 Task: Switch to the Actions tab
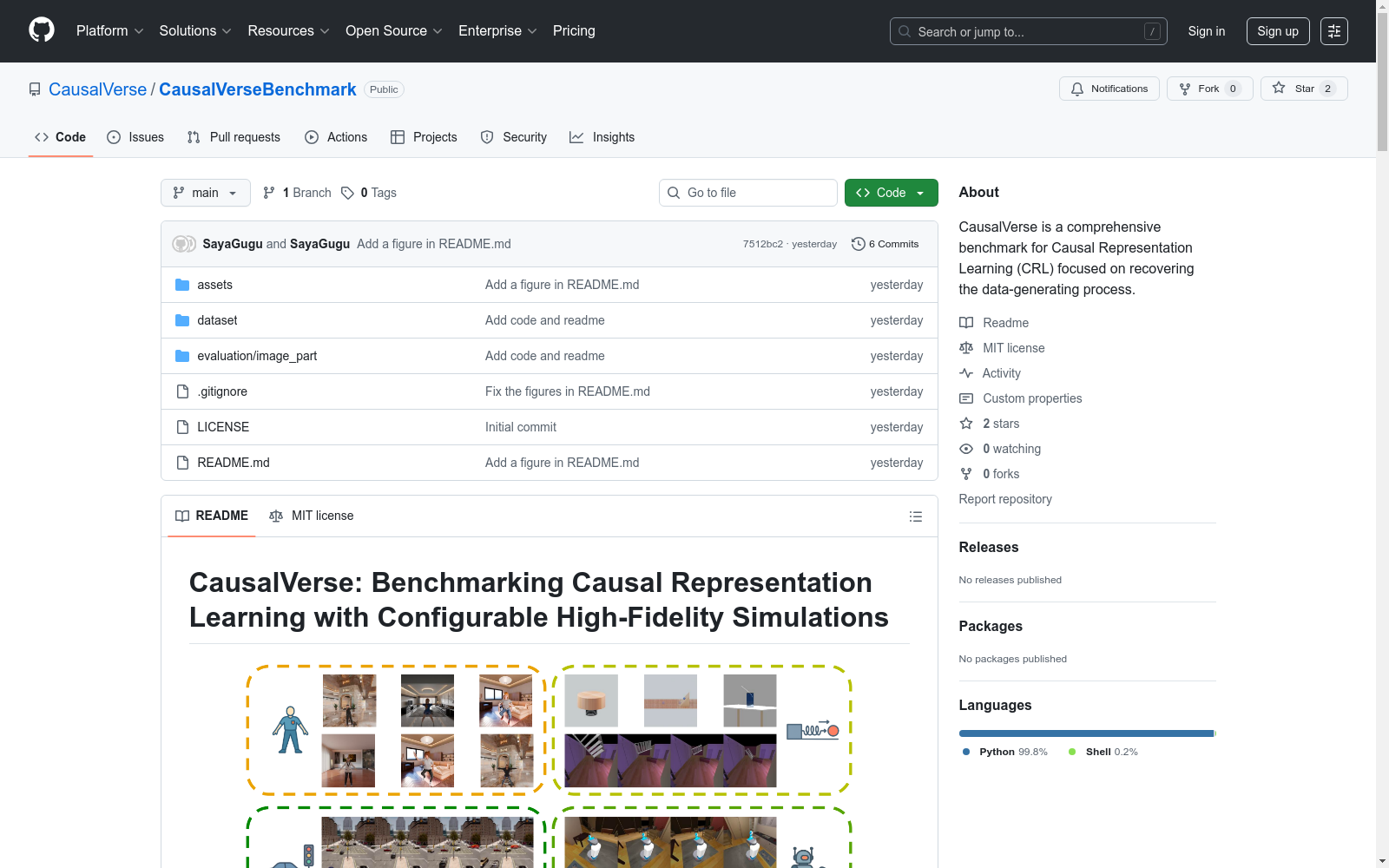click(x=336, y=137)
